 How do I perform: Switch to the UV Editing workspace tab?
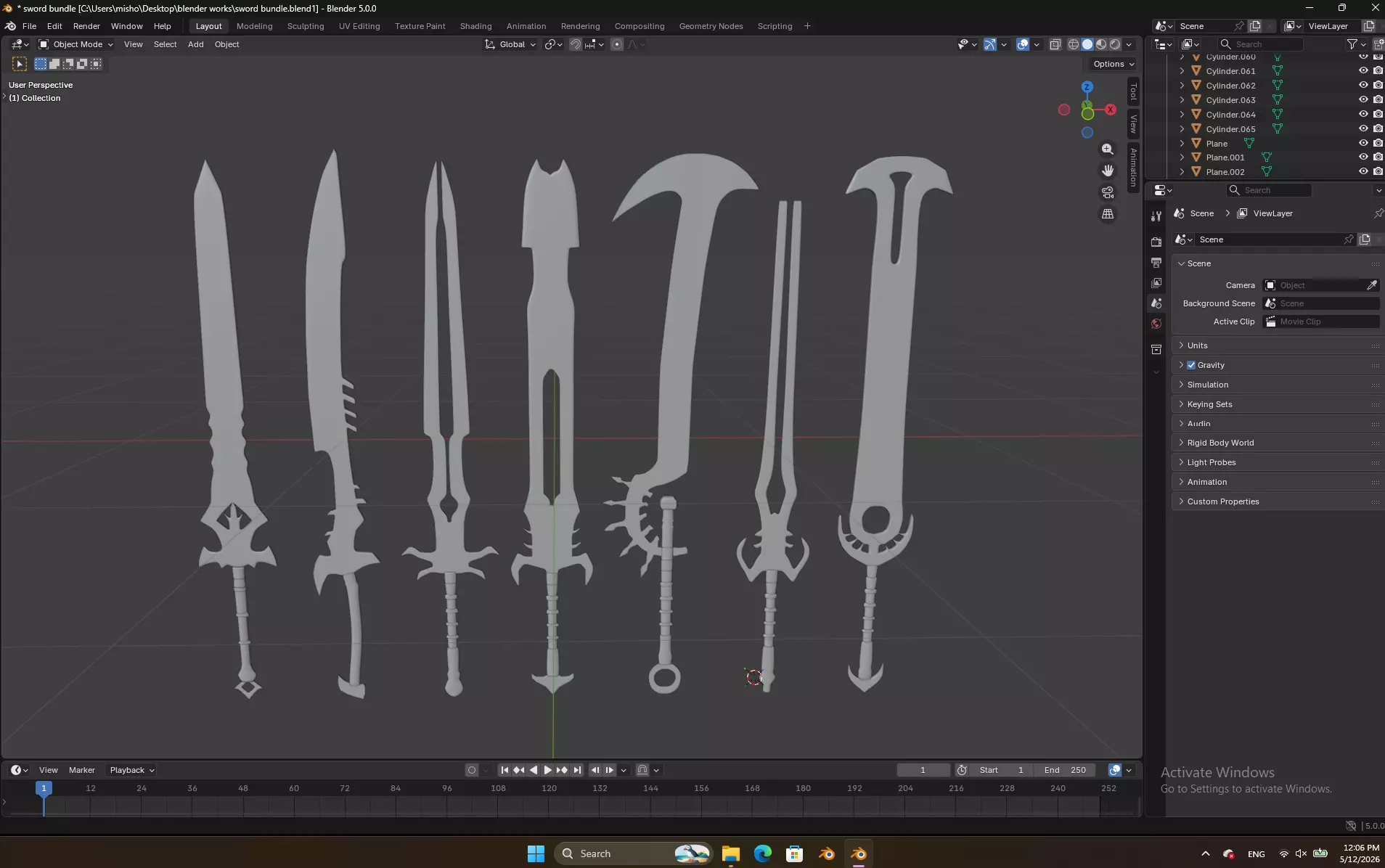click(359, 26)
